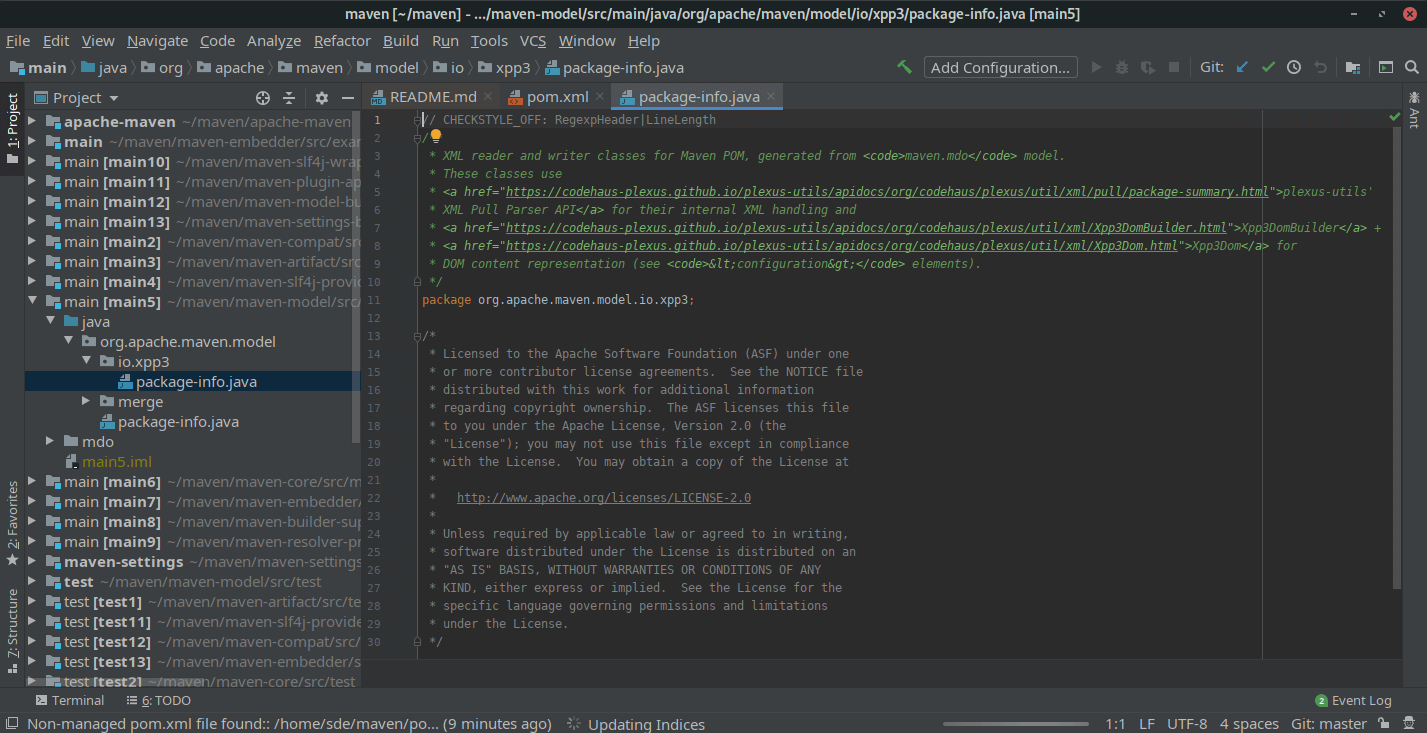
Task: Click the locate file crosshair icon
Action: [x=263, y=98]
